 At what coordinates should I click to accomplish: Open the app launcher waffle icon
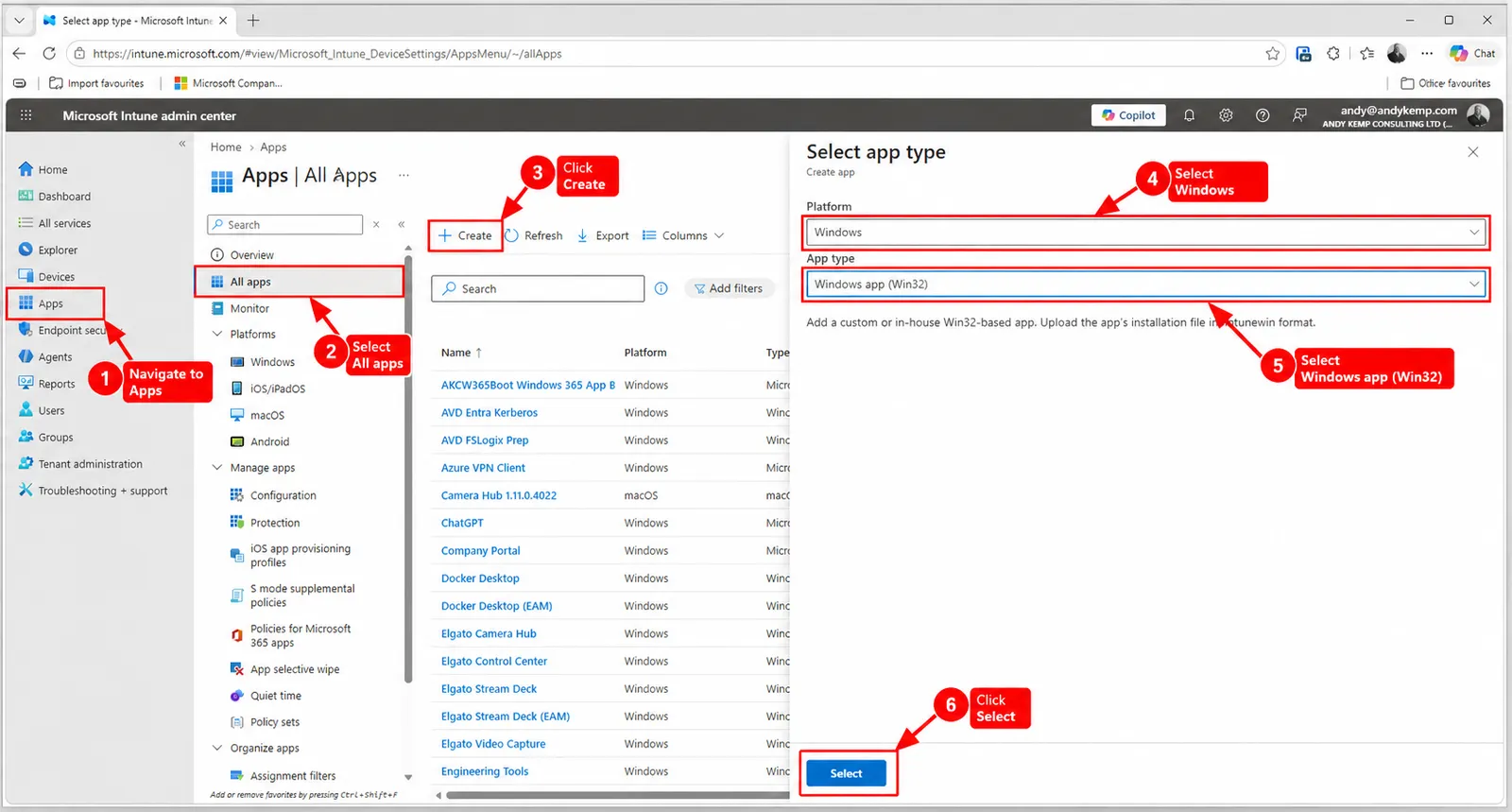click(x=26, y=115)
